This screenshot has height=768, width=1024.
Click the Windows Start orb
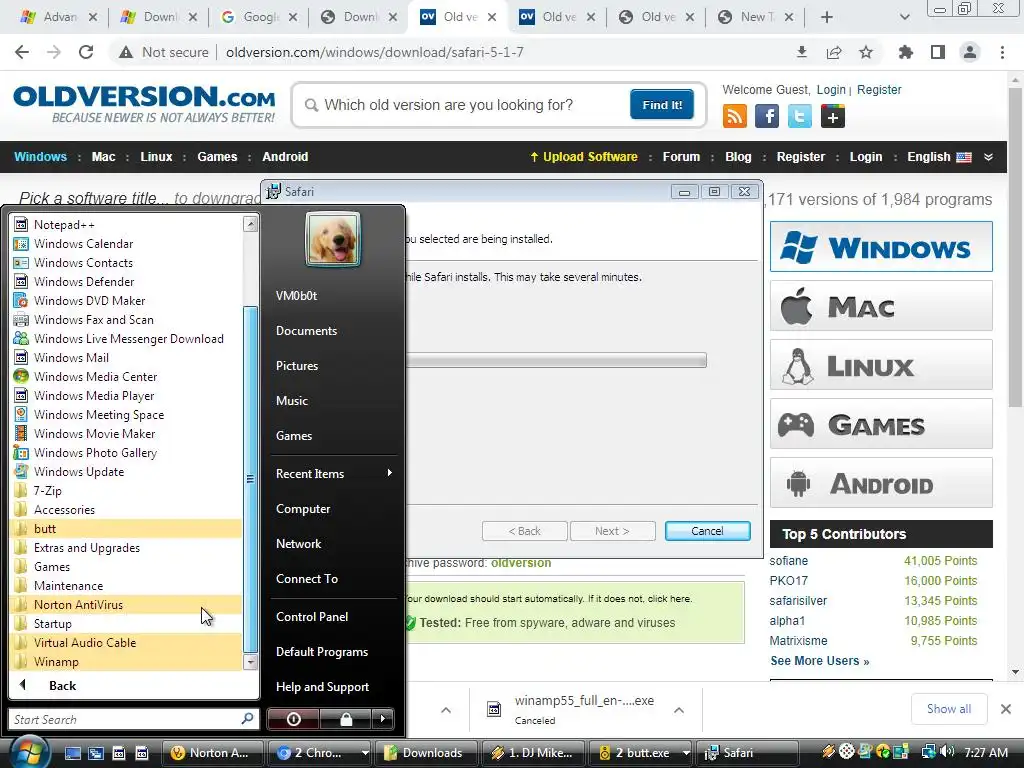(27, 752)
